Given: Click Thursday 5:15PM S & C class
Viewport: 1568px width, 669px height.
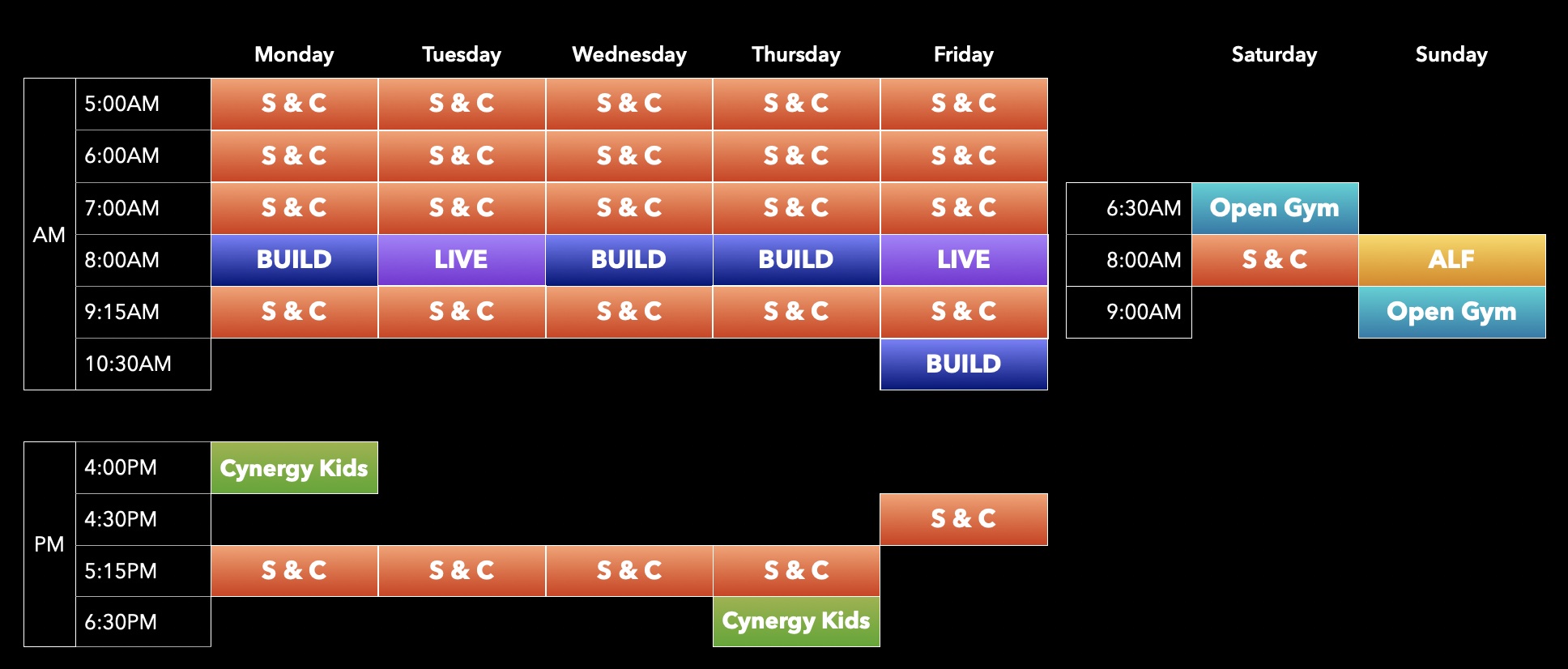Looking at the screenshot, I should pos(795,571).
